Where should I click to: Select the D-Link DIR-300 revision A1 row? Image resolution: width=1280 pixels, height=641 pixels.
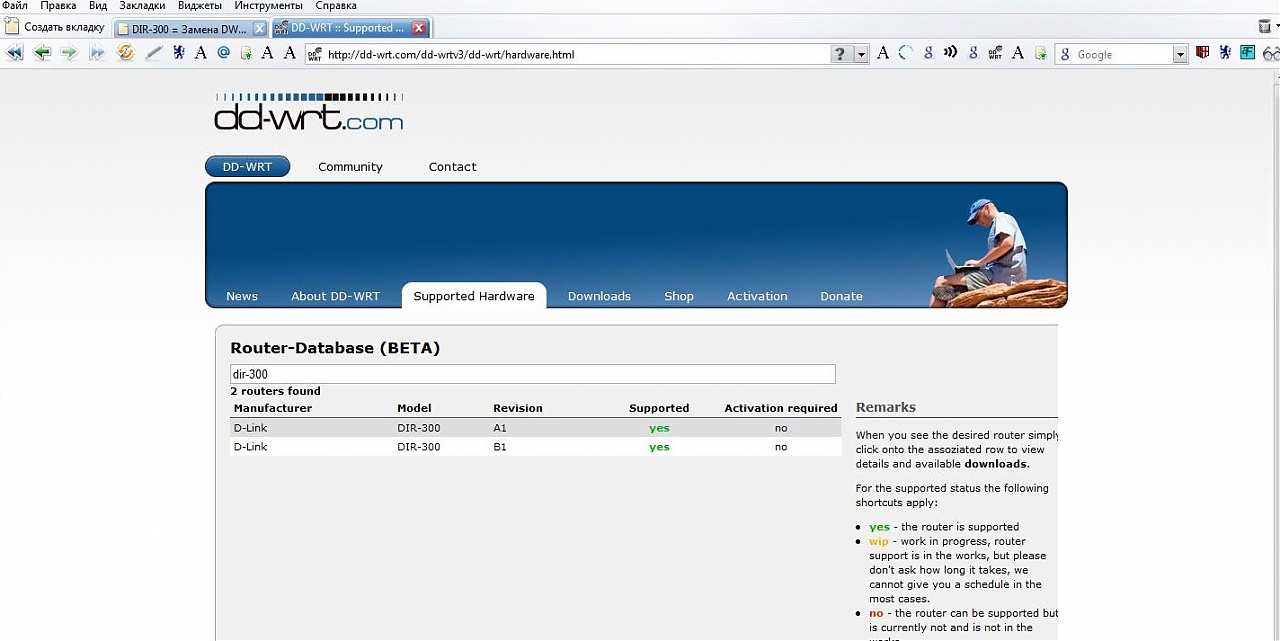tap(535, 428)
